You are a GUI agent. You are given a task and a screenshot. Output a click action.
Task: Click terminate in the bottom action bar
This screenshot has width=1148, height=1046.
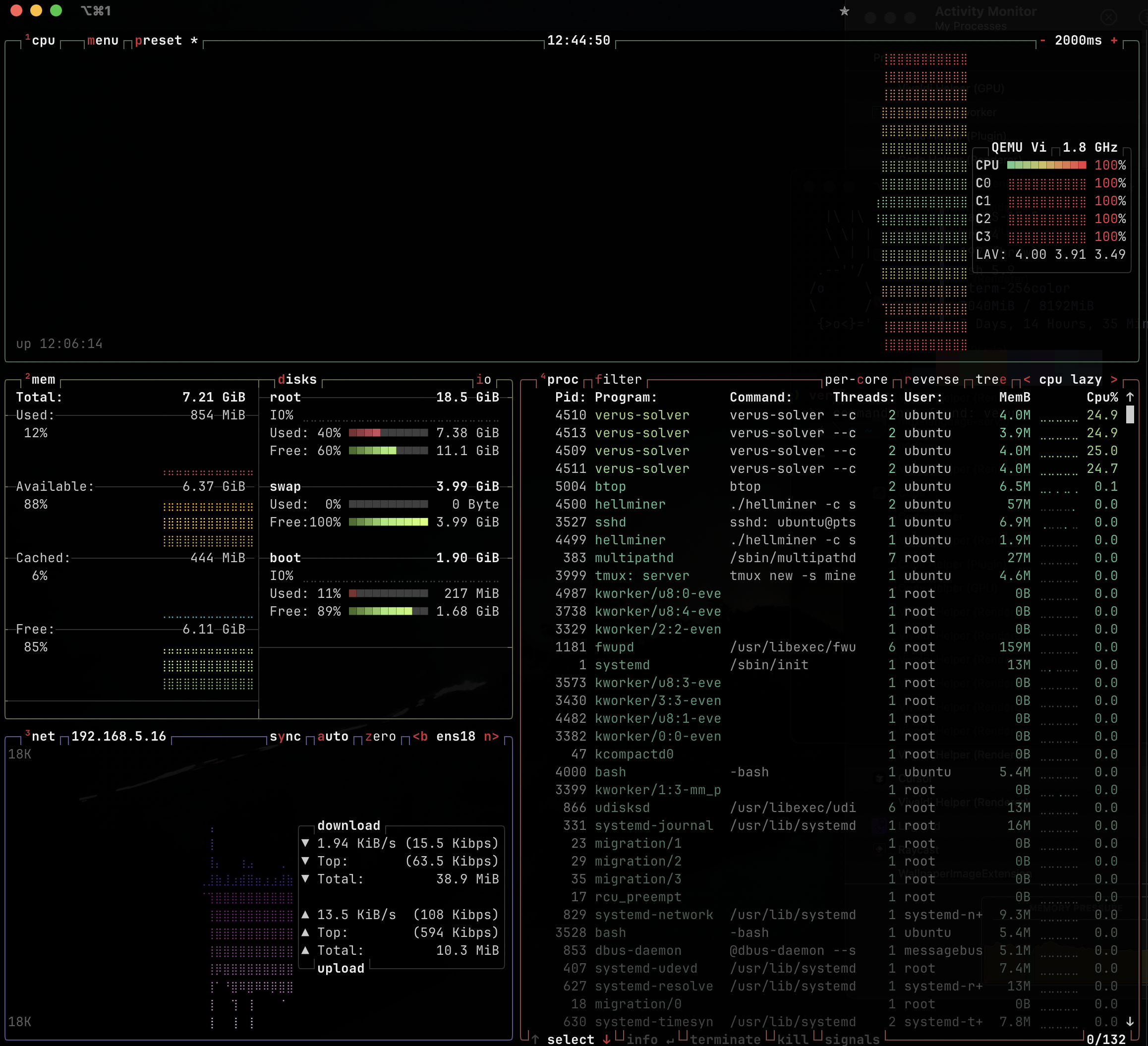(727, 1039)
